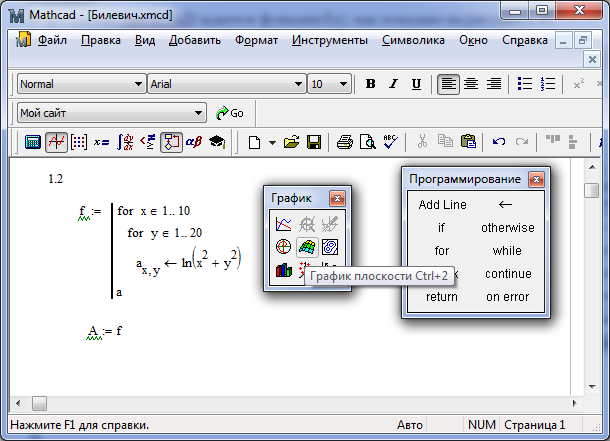Open the font size 10 dropdown
This screenshot has height=441, width=610.
tap(343, 84)
